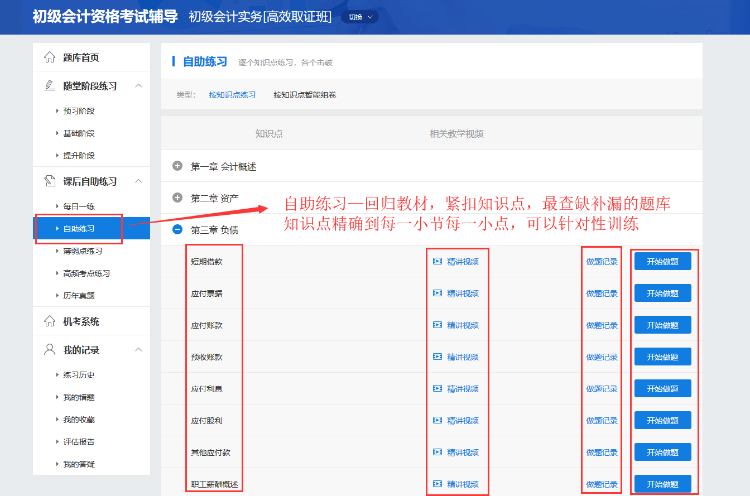Click the video icon for 应付账款

pyautogui.click(x=437, y=325)
